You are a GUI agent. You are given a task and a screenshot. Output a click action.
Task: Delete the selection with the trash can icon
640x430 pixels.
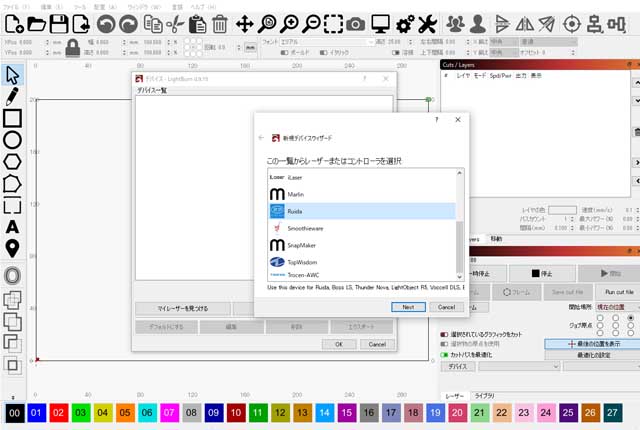click(220, 24)
